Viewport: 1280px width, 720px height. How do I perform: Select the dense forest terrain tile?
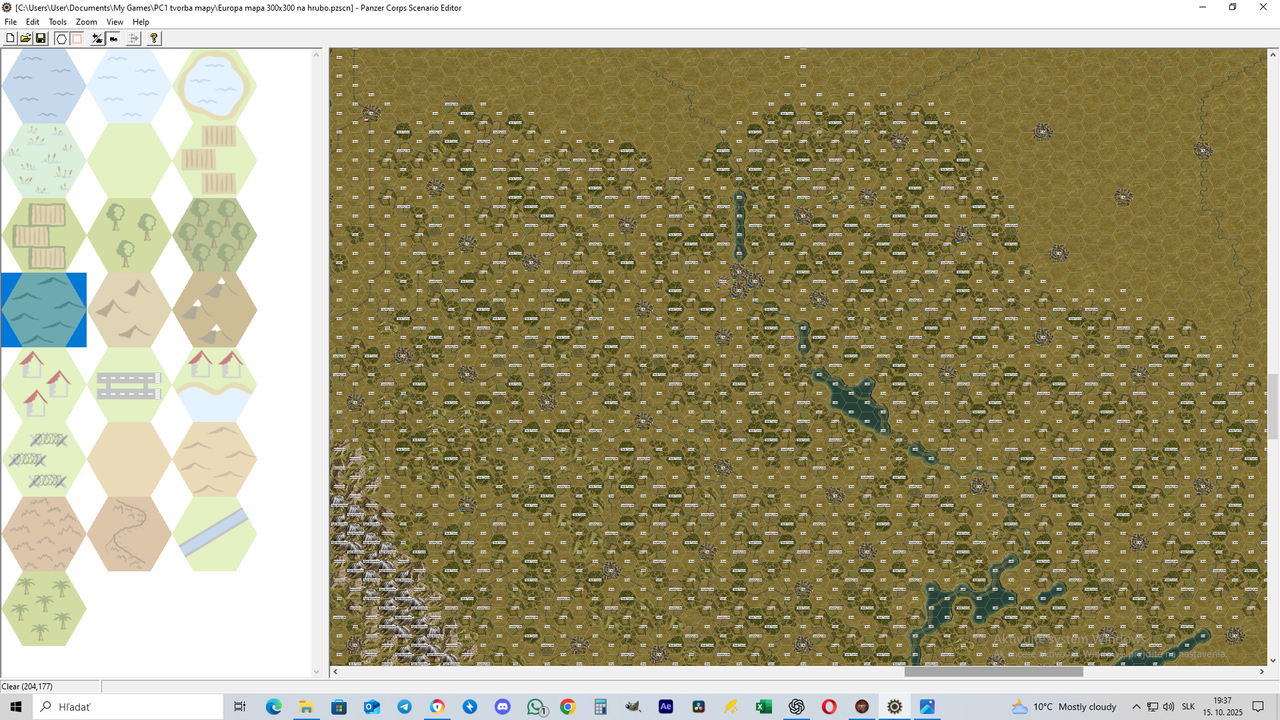click(215, 235)
